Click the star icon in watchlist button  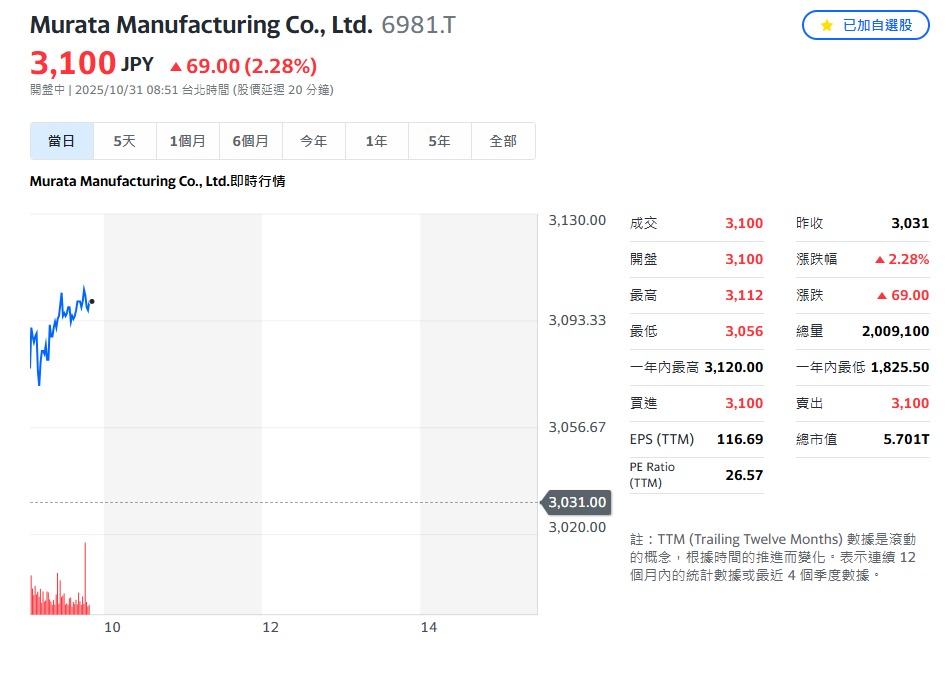pos(826,25)
